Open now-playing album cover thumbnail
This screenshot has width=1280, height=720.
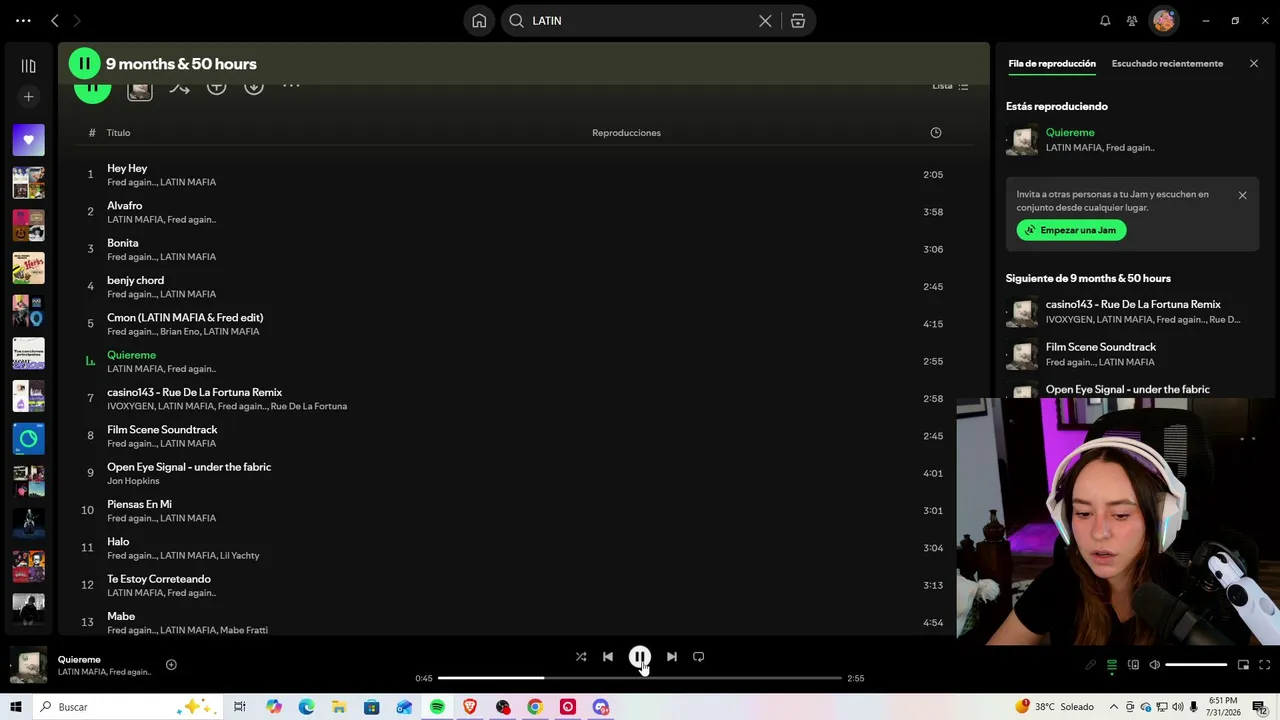[28, 666]
